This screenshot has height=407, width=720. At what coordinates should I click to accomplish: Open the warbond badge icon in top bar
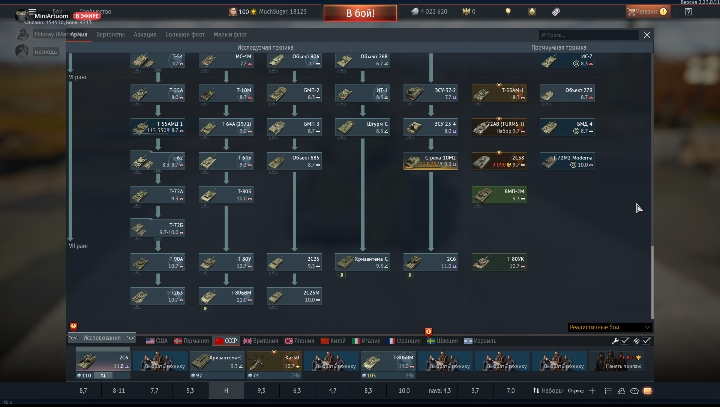(x=532, y=11)
